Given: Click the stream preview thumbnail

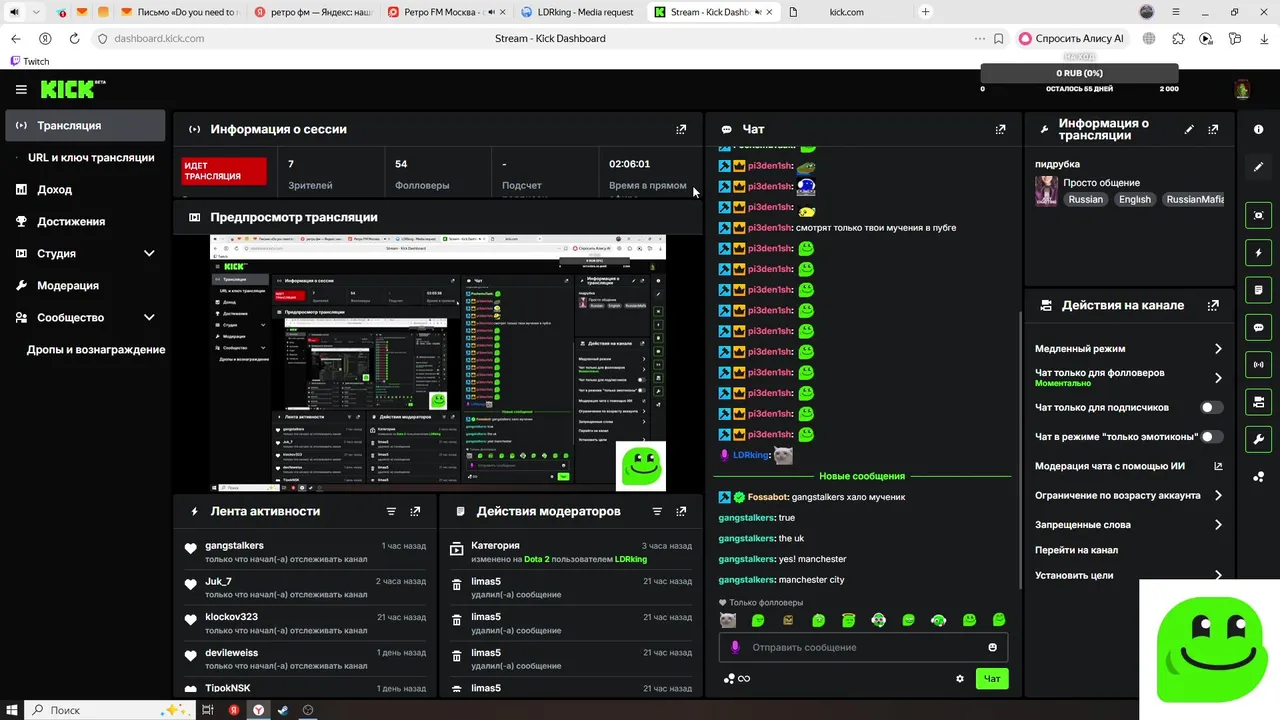Looking at the screenshot, I should [x=438, y=363].
